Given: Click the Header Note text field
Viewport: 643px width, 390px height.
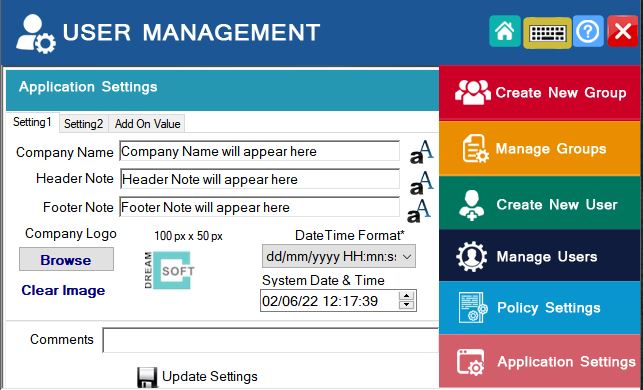Looking at the screenshot, I should (260, 179).
